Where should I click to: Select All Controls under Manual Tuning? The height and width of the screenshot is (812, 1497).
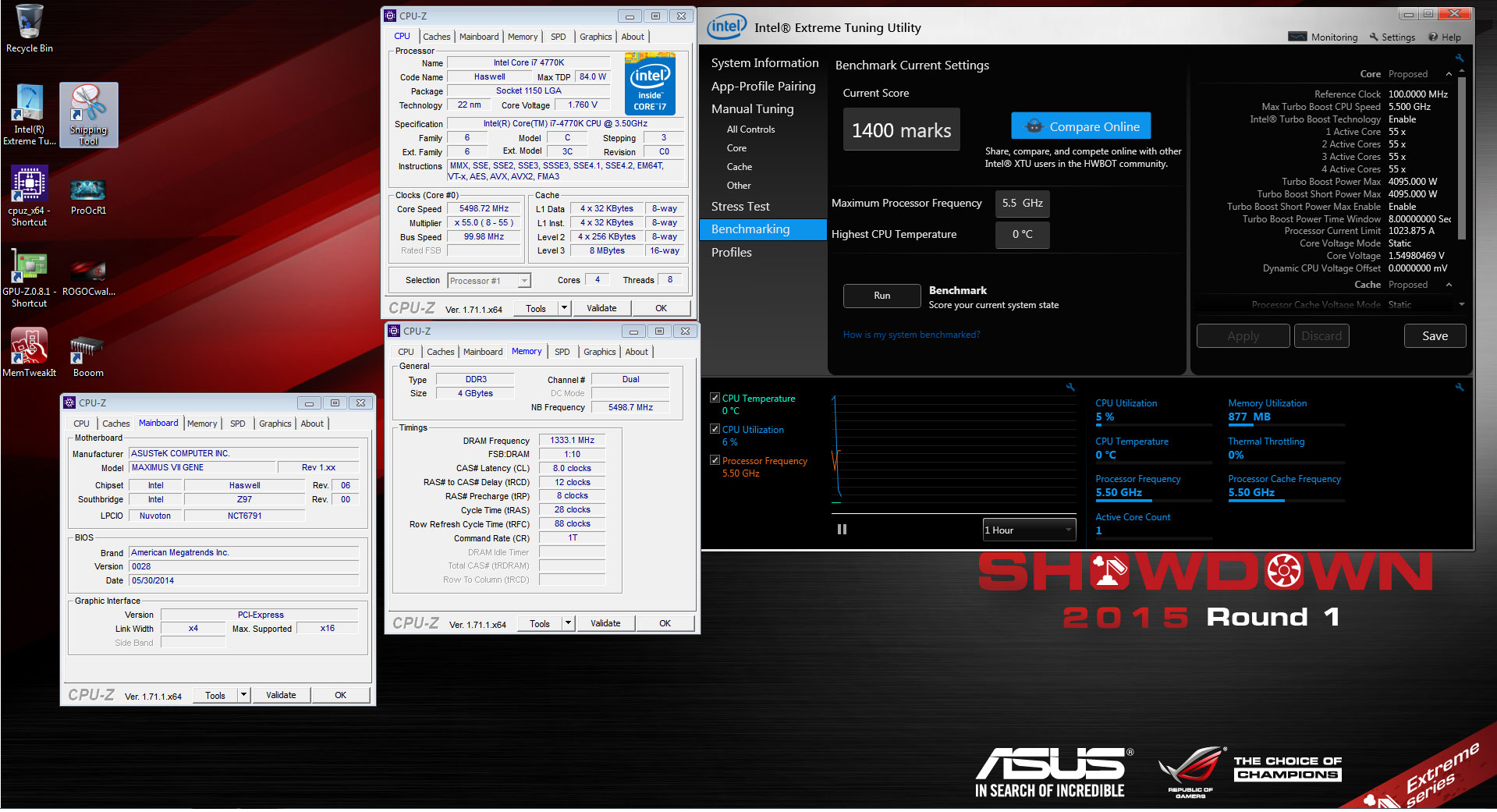click(x=751, y=129)
